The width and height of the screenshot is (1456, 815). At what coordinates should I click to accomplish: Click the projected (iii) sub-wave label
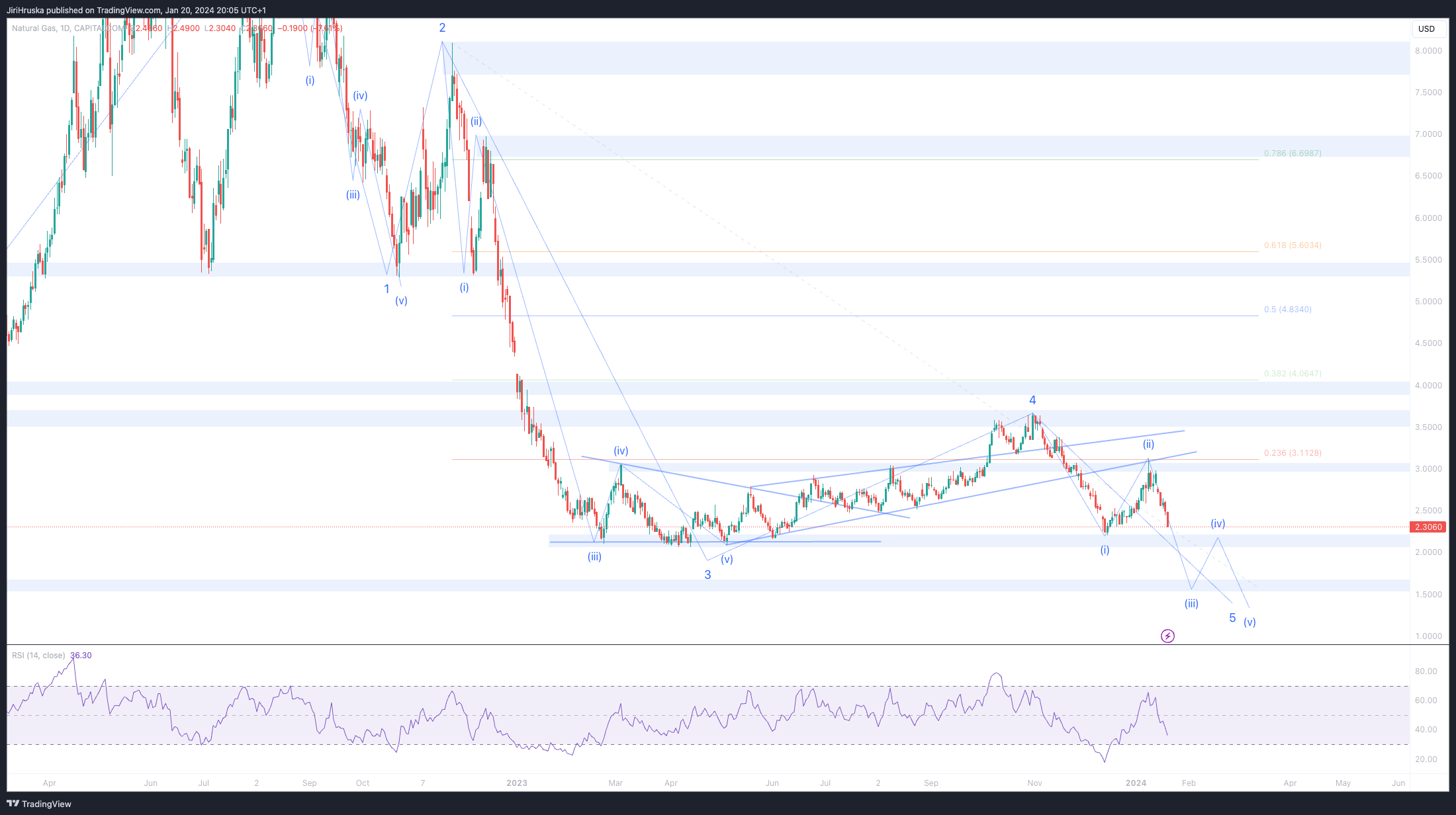[x=1191, y=603]
